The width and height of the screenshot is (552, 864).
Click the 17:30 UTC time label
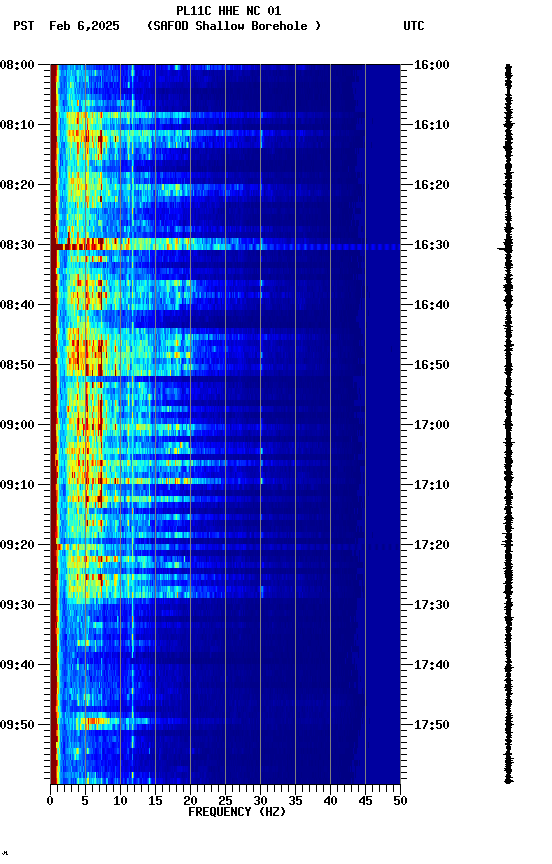tap(431, 606)
